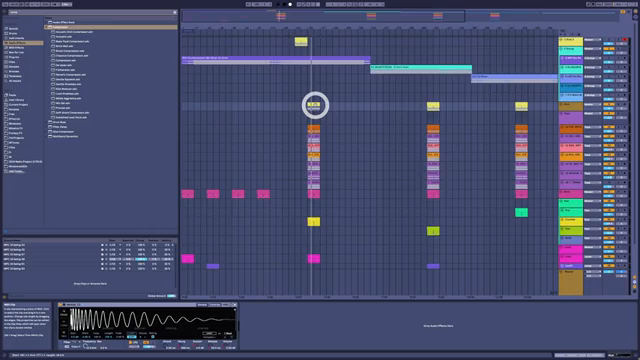Open Audio Effects browser category
The width and height of the screenshot is (640, 360).
click(x=23, y=43)
